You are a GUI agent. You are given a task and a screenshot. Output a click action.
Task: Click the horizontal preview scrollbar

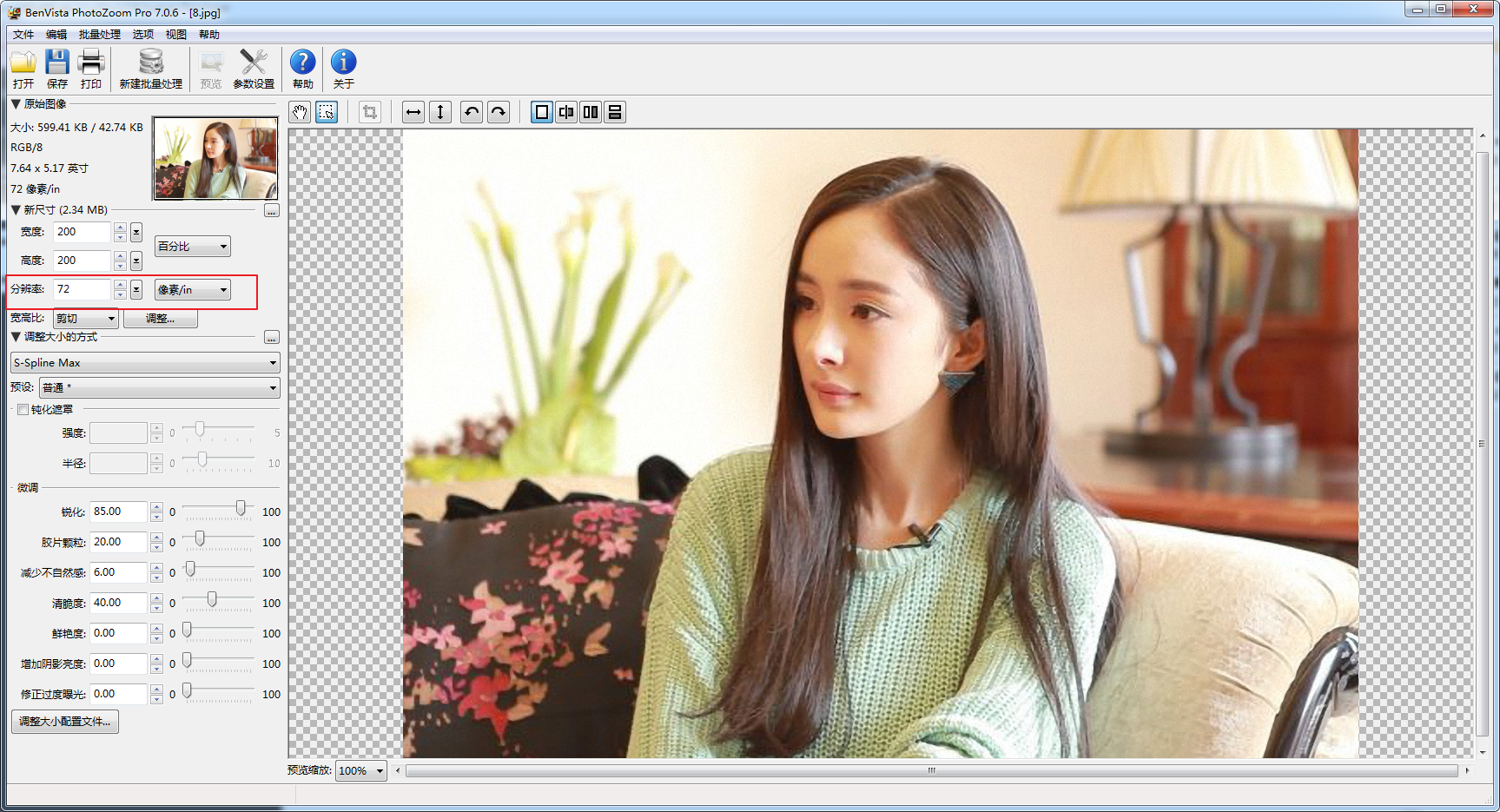[x=931, y=770]
